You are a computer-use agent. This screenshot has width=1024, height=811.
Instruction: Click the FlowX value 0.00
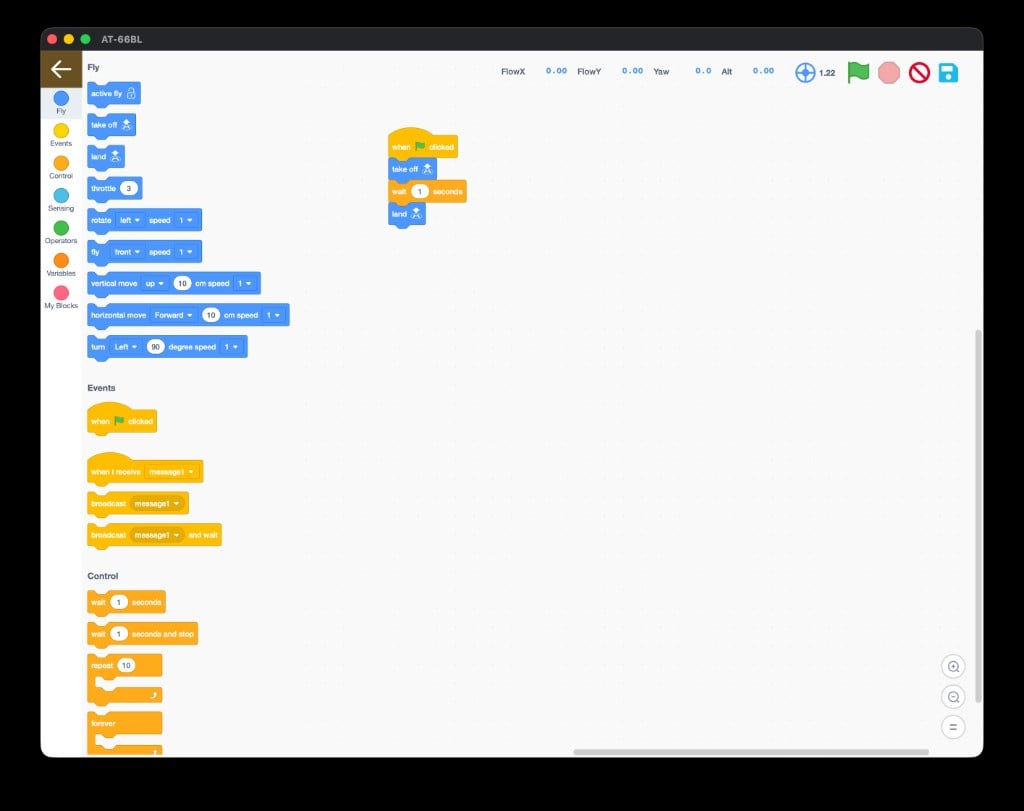[556, 71]
